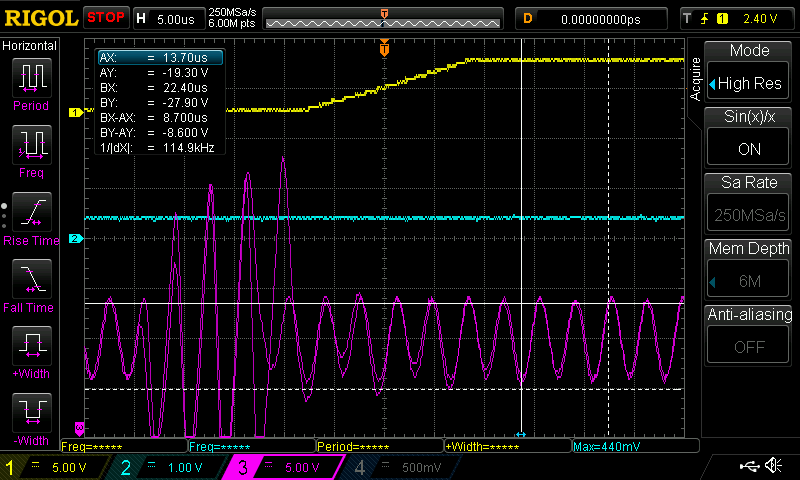The image size is (800, 480).
Task: Toggle channel 4 500mV display
Action: point(405,467)
